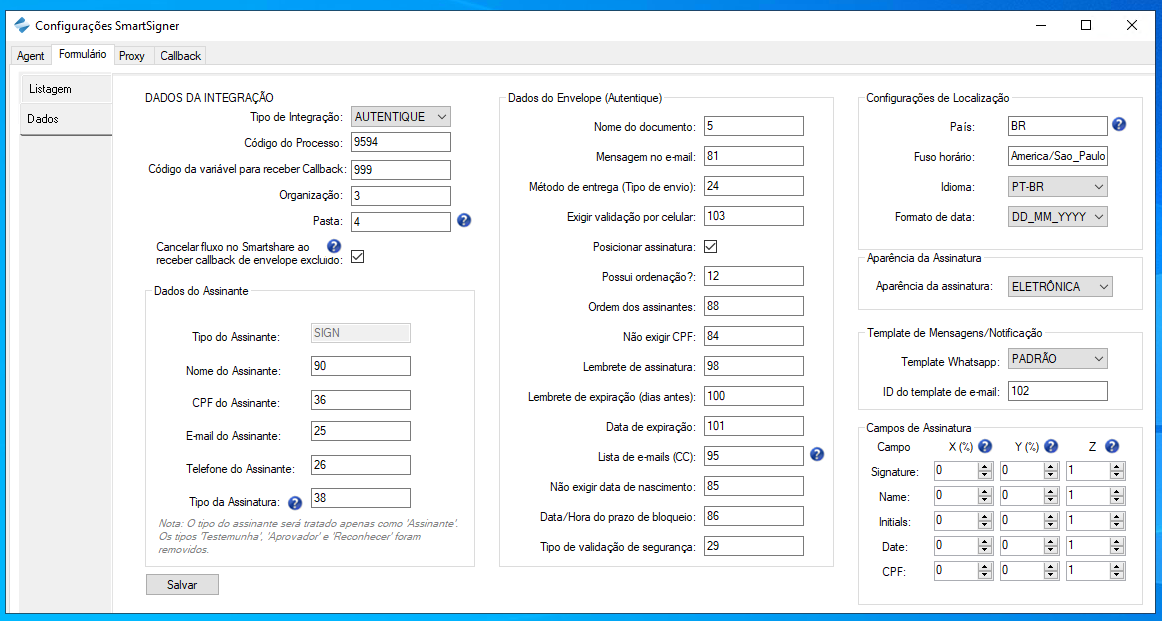The height and width of the screenshot is (621, 1162).
Task: Click Método de entrega field
Action: [x=754, y=186]
